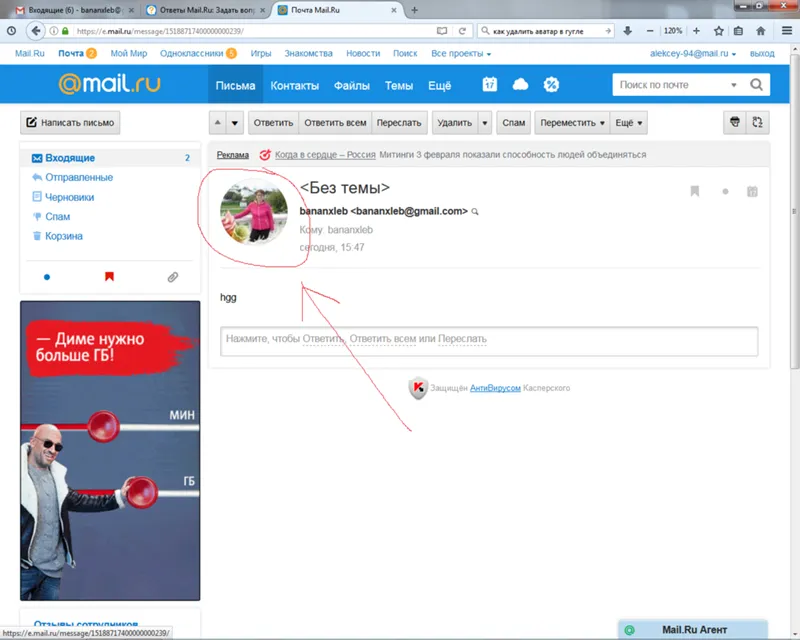The height and width of the screenshot is (640, 800).
Task: Click the sender avatar photo
Action: pyautogui.click(x=254, y=211)
